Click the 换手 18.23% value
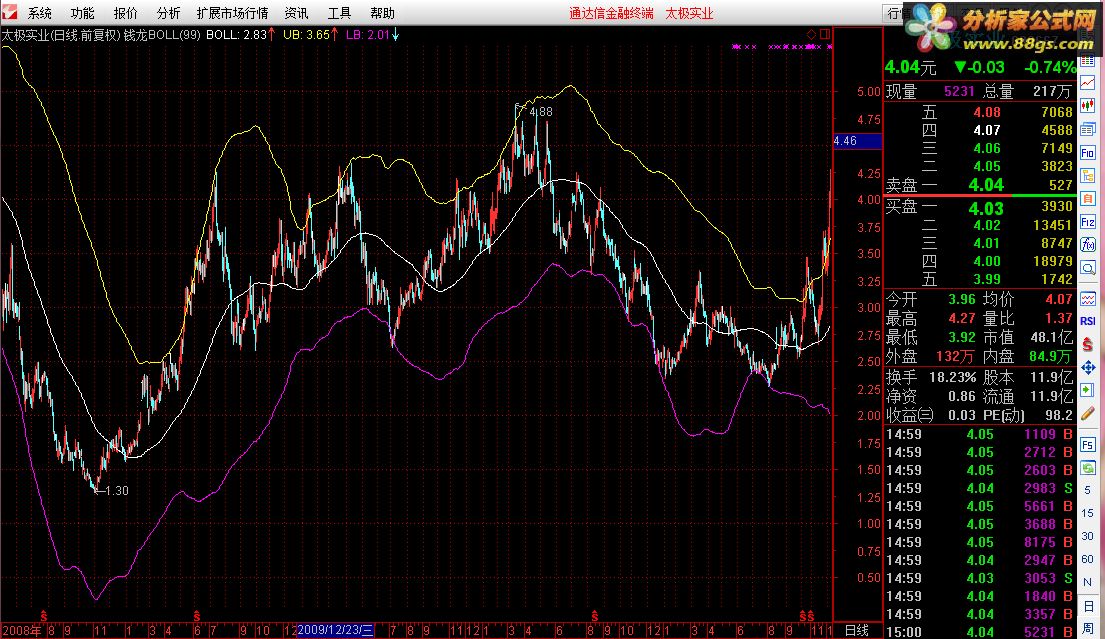Screen dimensions: 1105x639 952,377
